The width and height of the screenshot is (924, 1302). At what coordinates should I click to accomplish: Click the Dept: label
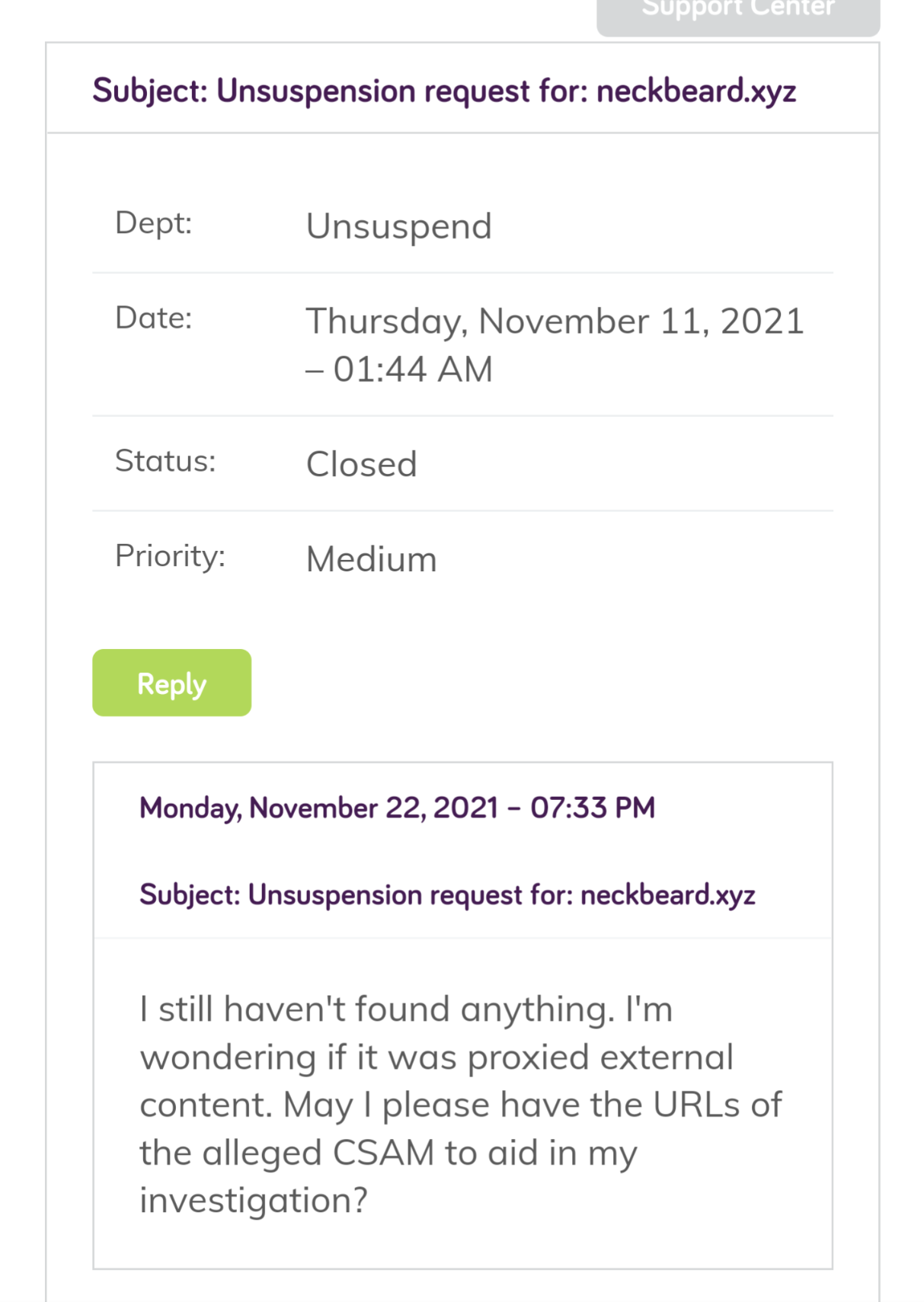(x=153, y=223)
